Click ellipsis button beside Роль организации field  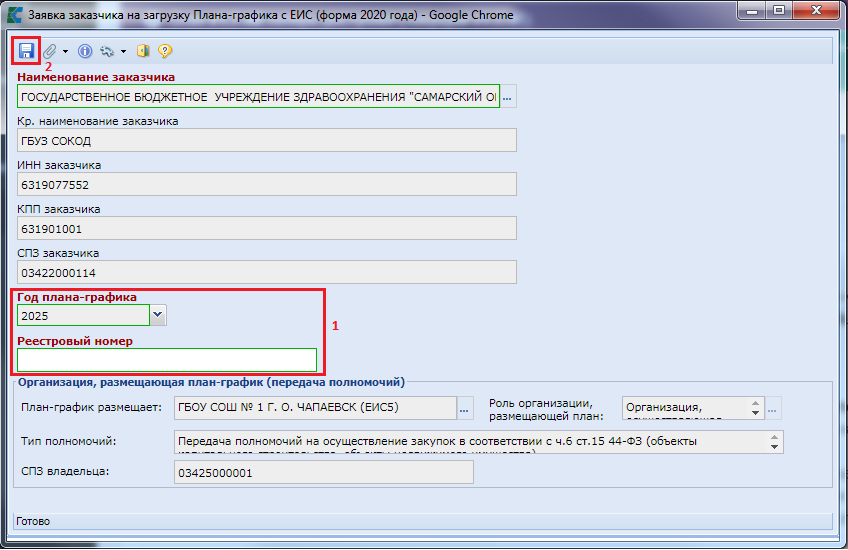point(773,408)
